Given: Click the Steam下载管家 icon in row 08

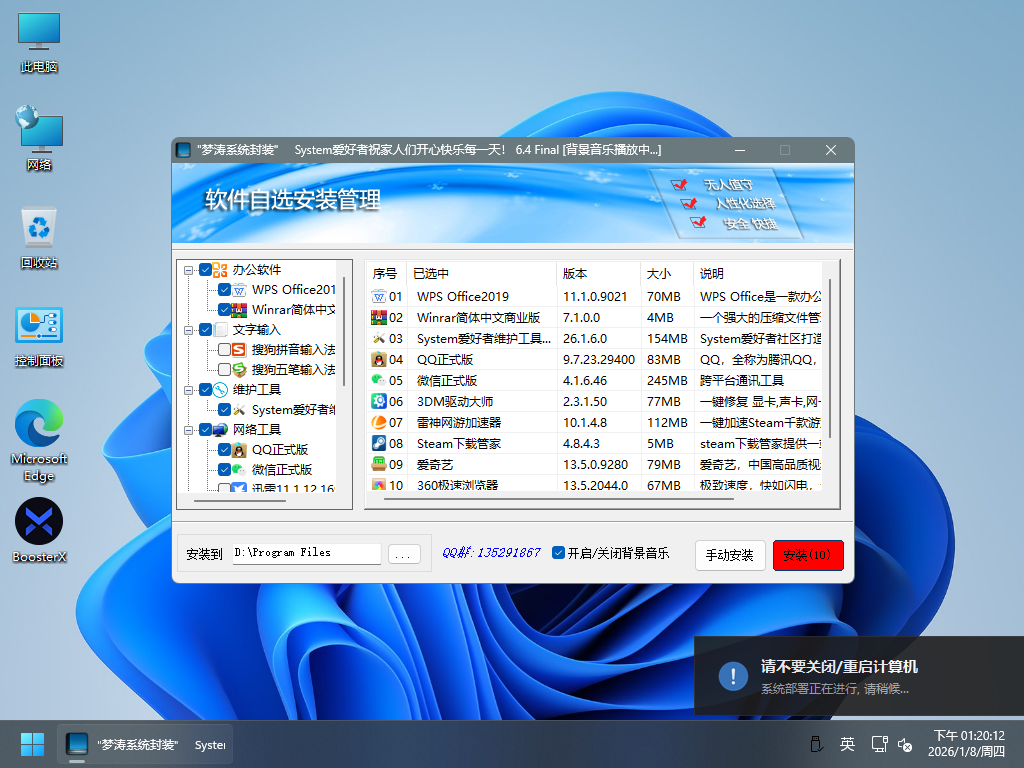Looking at the screenshot, I should (379, 443).
